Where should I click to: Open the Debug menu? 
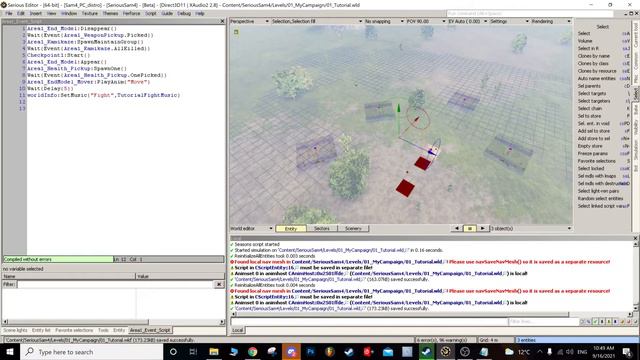[x=184, y=13]
